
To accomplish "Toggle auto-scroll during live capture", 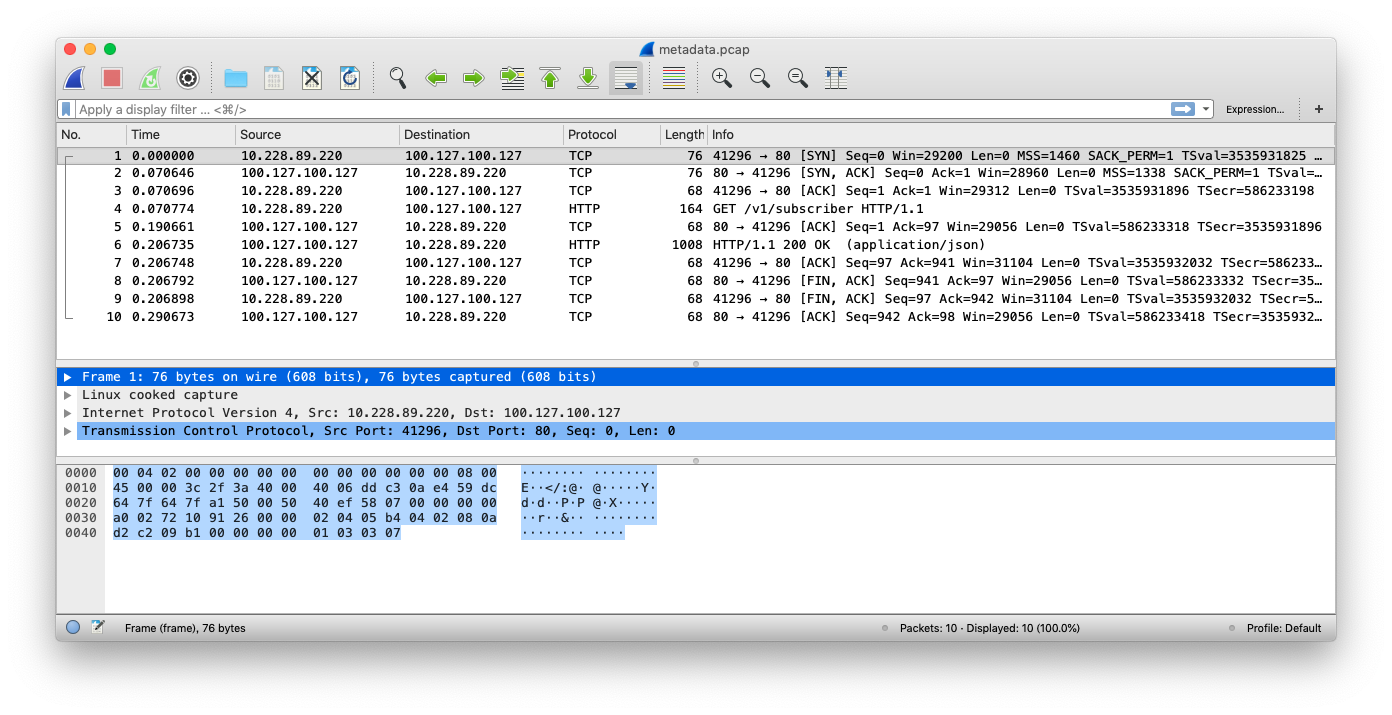I will [626, 78].
